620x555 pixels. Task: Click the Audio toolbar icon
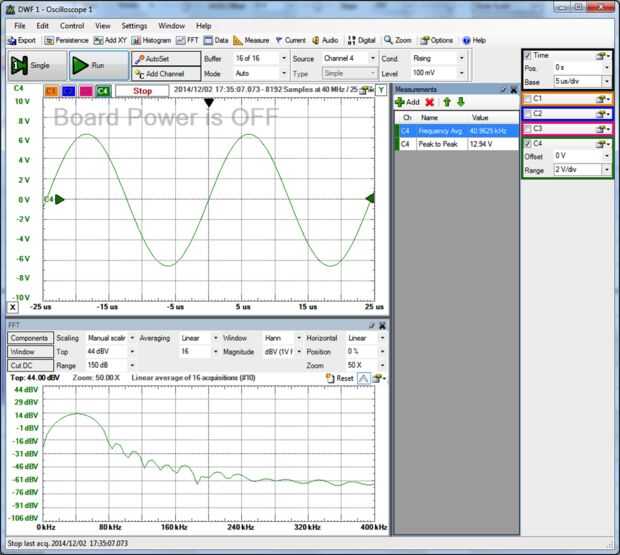click(x=324, y=40)
